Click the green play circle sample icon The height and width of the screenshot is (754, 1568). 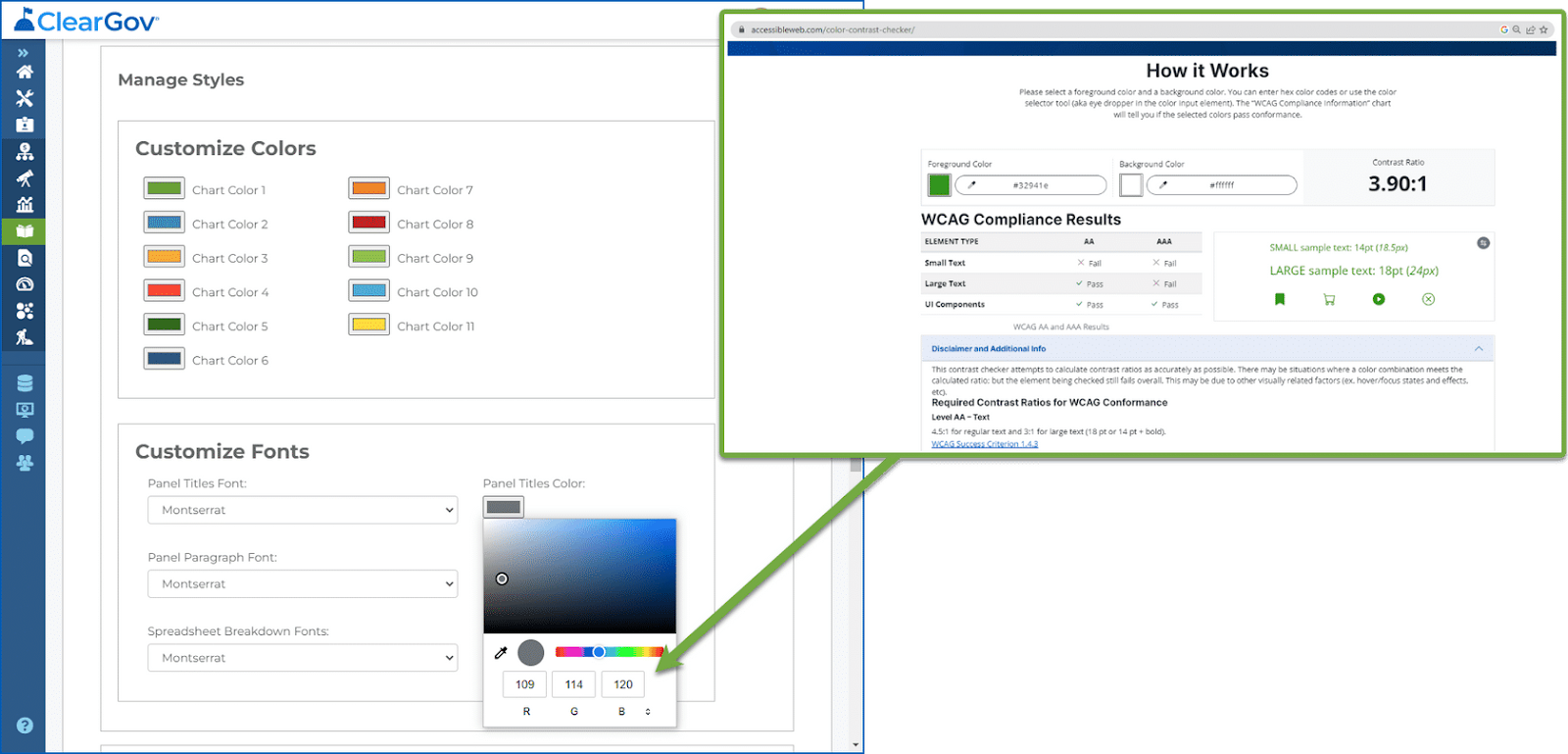coord(1379,299)
